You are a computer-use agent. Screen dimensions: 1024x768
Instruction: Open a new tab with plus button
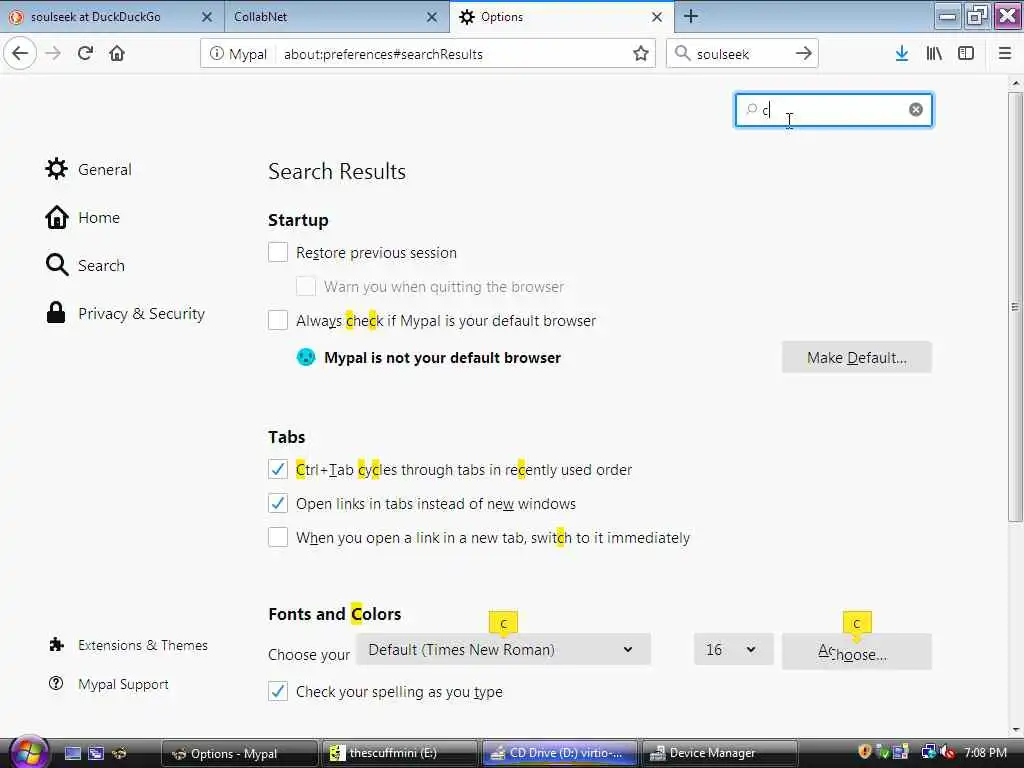click(x=691, y=16)
